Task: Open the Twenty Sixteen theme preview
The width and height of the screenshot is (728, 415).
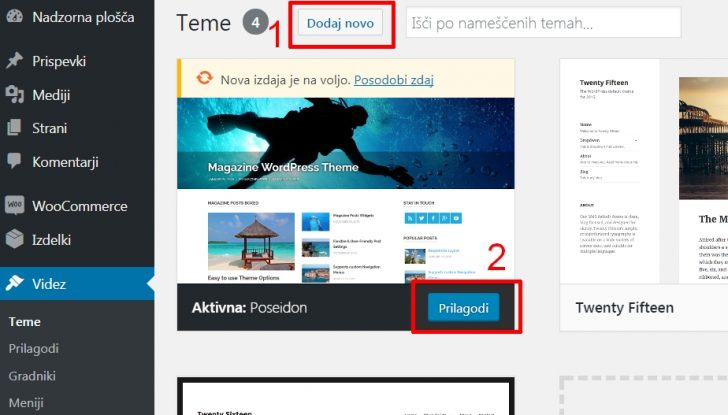Action: [346, 397]
